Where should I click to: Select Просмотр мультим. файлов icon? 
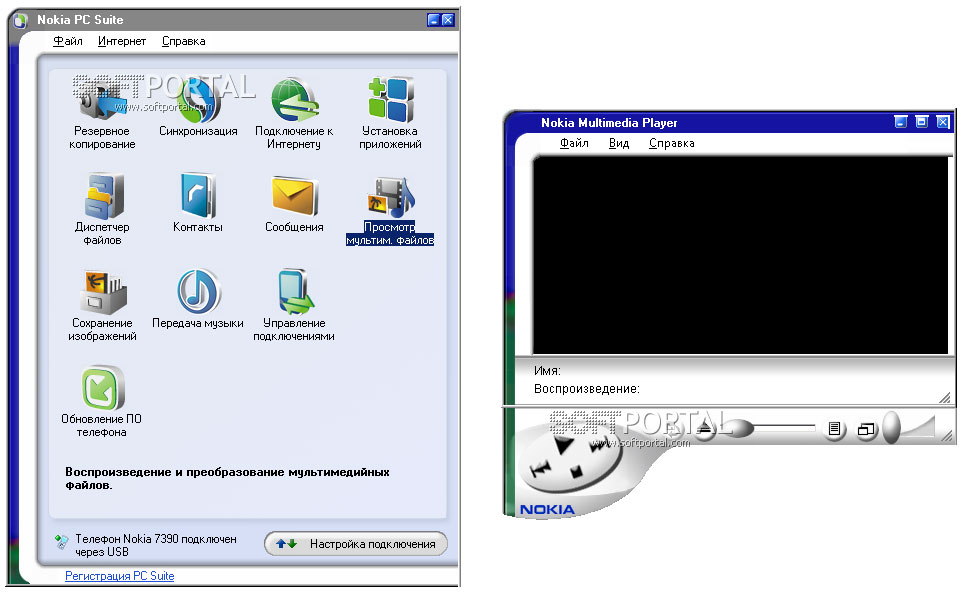pos(390,197)
